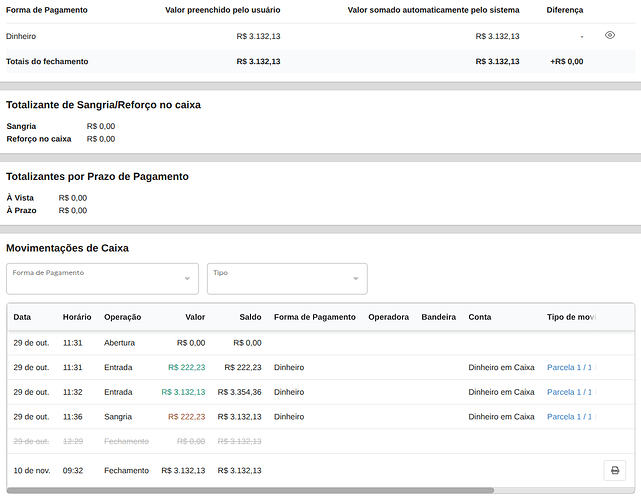Screen dimensions: 641x499
Task: Click the Operadora column header
Action: (388, 317)
